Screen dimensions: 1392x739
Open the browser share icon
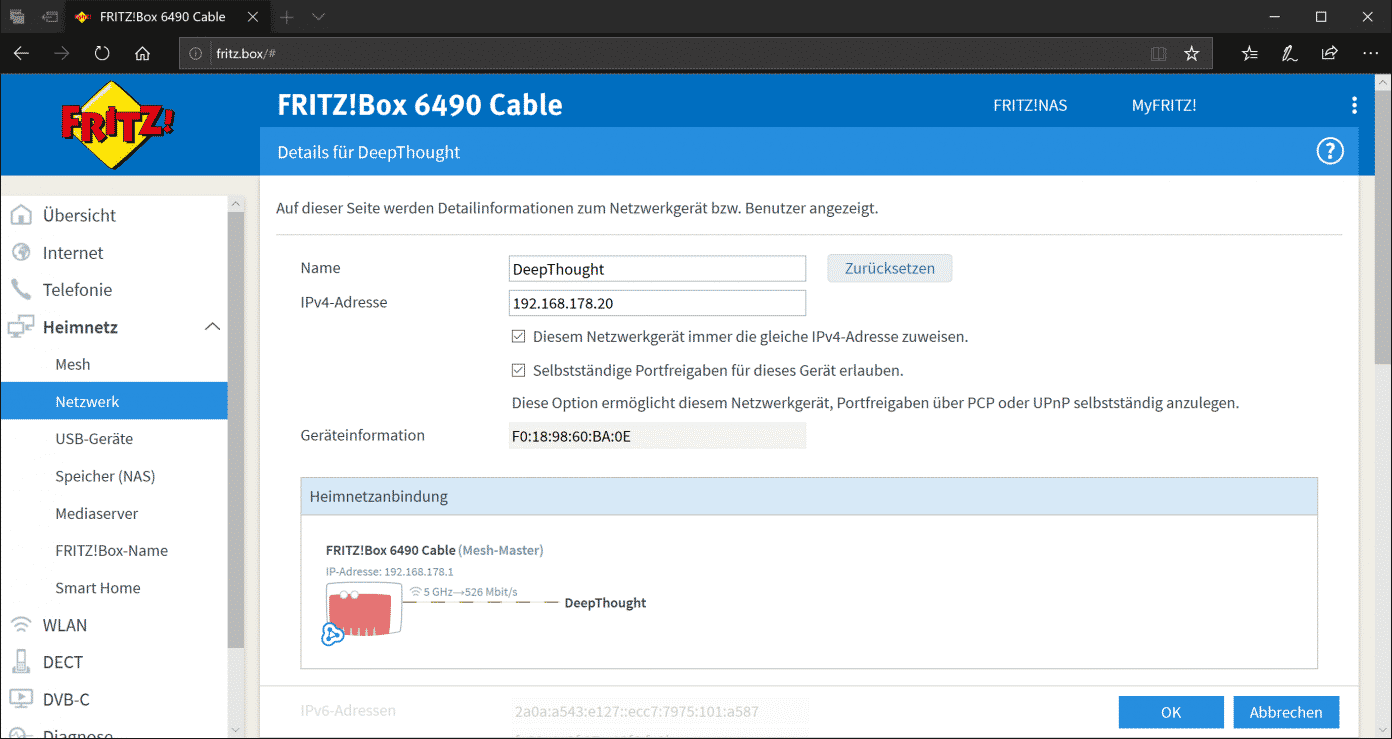1329,54
